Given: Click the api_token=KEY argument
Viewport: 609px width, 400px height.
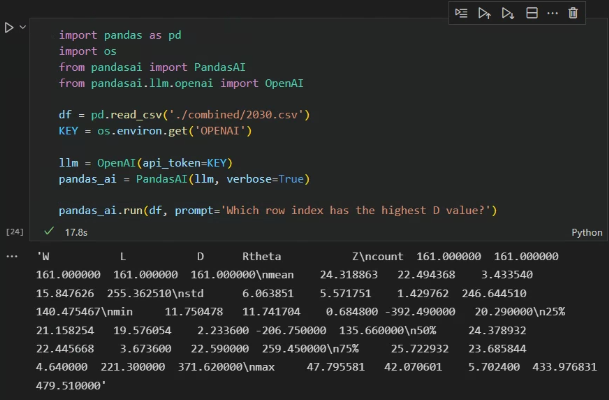Looking at the screenshot, I should pos(184,163).
